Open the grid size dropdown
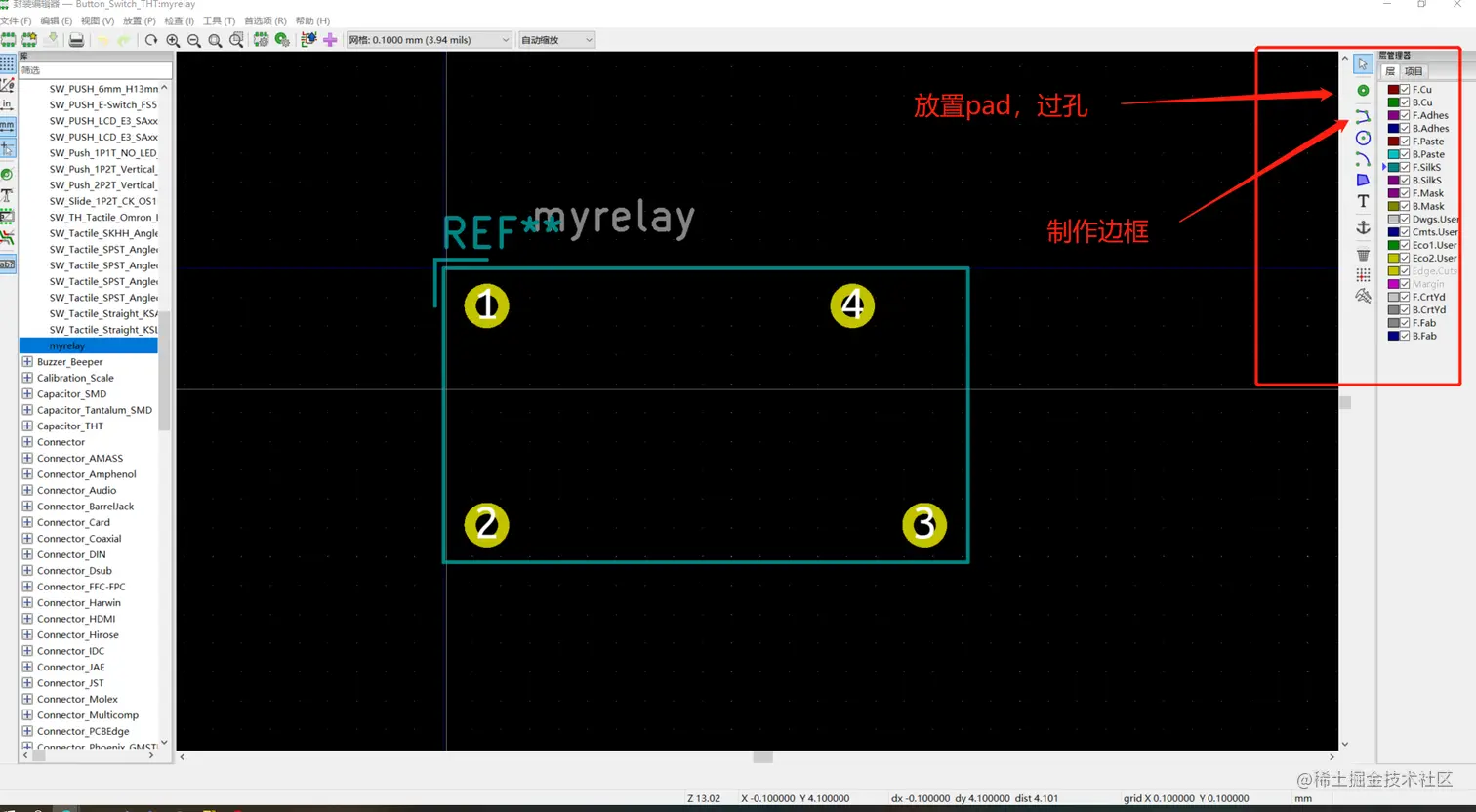The image size is (1476, 812). pyautogui.click(x=429, y=40)
